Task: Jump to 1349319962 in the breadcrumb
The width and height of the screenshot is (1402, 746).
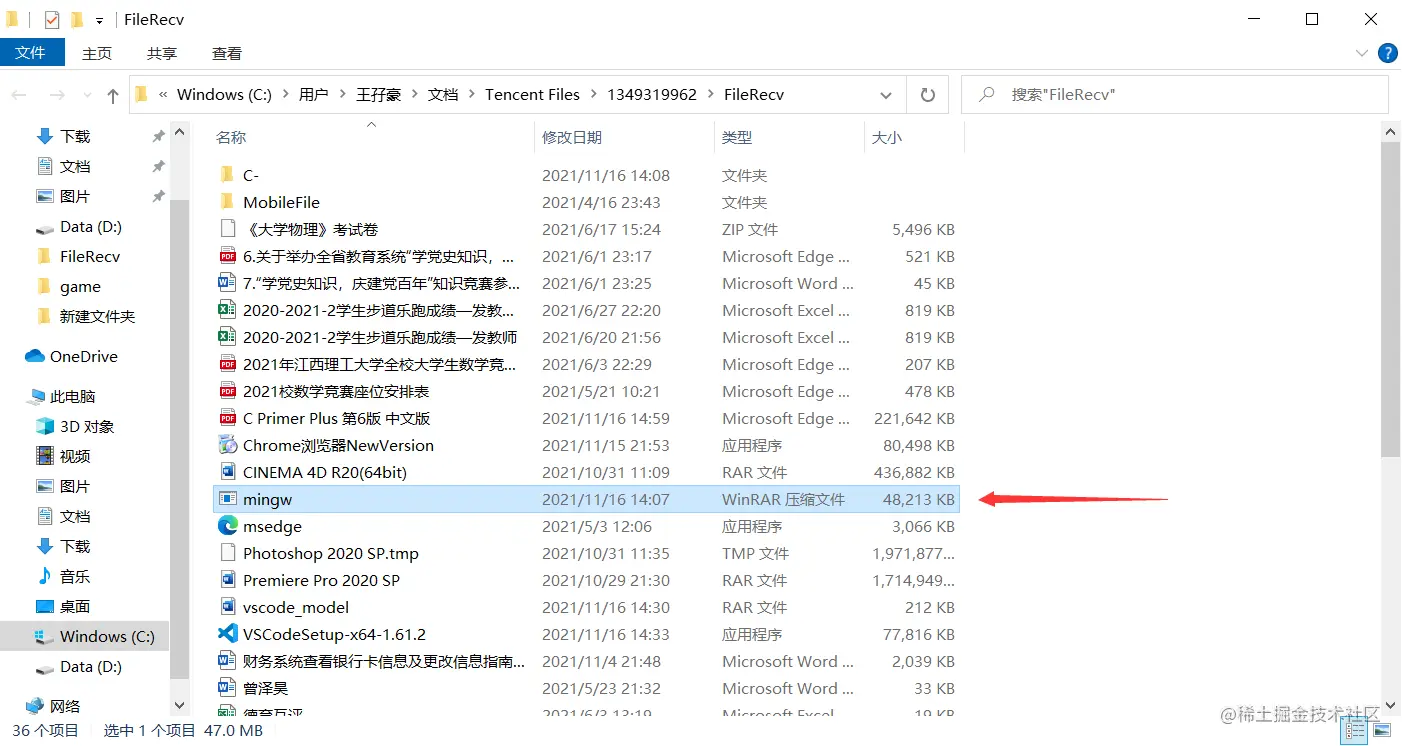Action: tap(652, 95)
